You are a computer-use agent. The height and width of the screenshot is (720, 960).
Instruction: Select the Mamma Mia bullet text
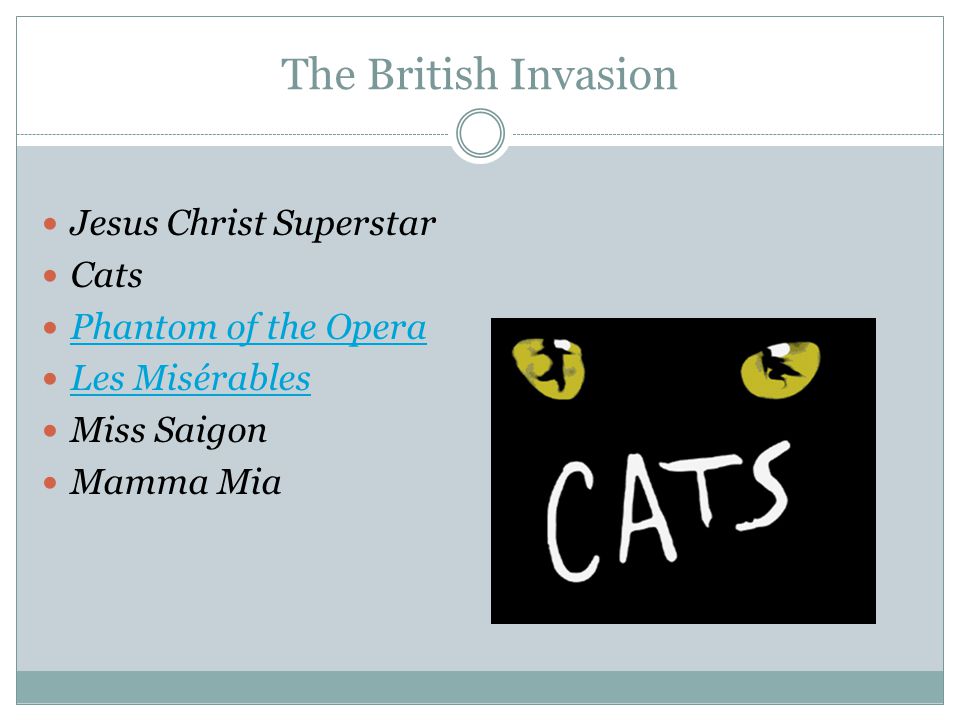coord(176,482)
